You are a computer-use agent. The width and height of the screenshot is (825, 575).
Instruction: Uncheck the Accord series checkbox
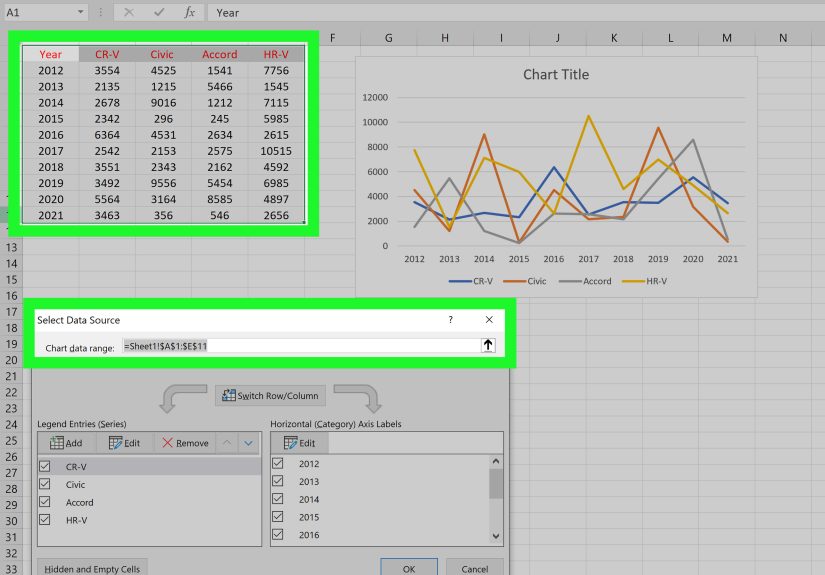(45, 502)
